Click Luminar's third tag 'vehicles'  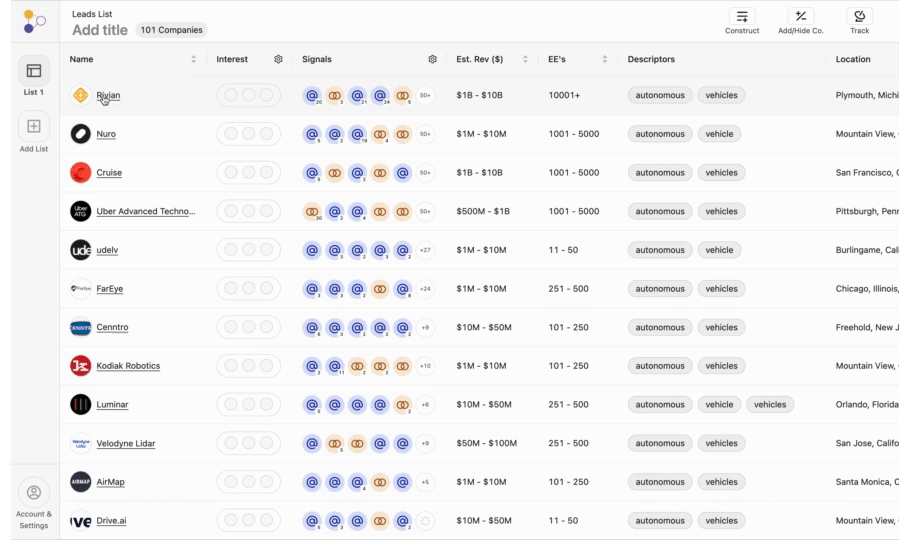point(770,405)
